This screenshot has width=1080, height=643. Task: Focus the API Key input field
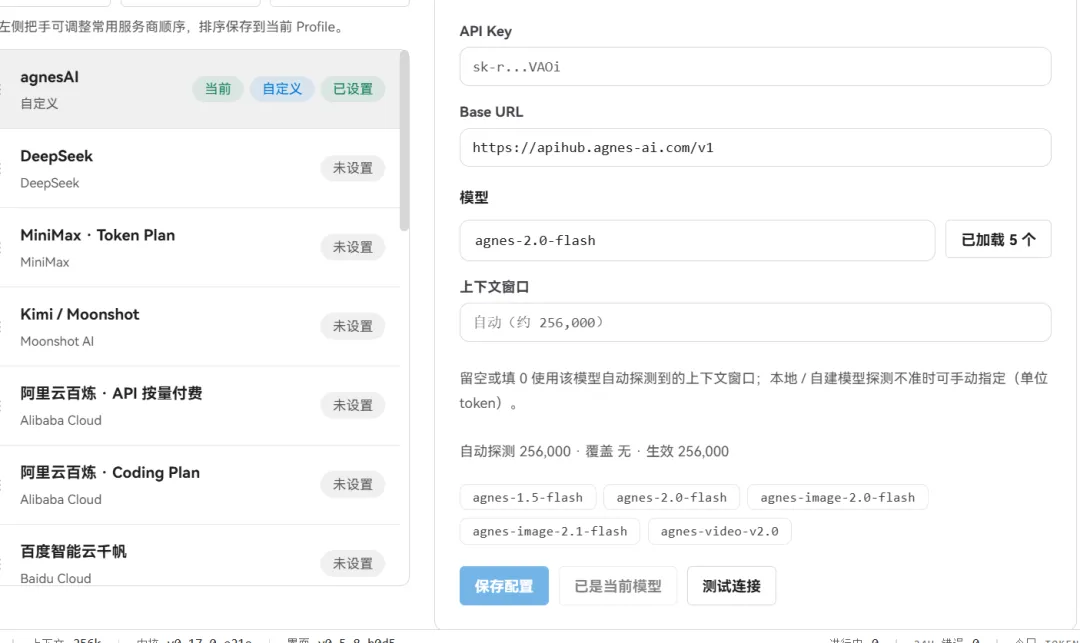click(755, 67)
